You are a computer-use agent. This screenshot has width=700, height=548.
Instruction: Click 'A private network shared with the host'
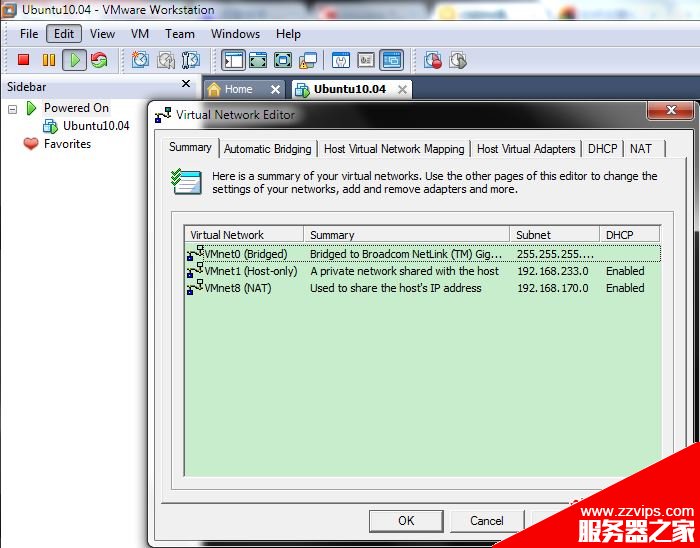[404, 271]
